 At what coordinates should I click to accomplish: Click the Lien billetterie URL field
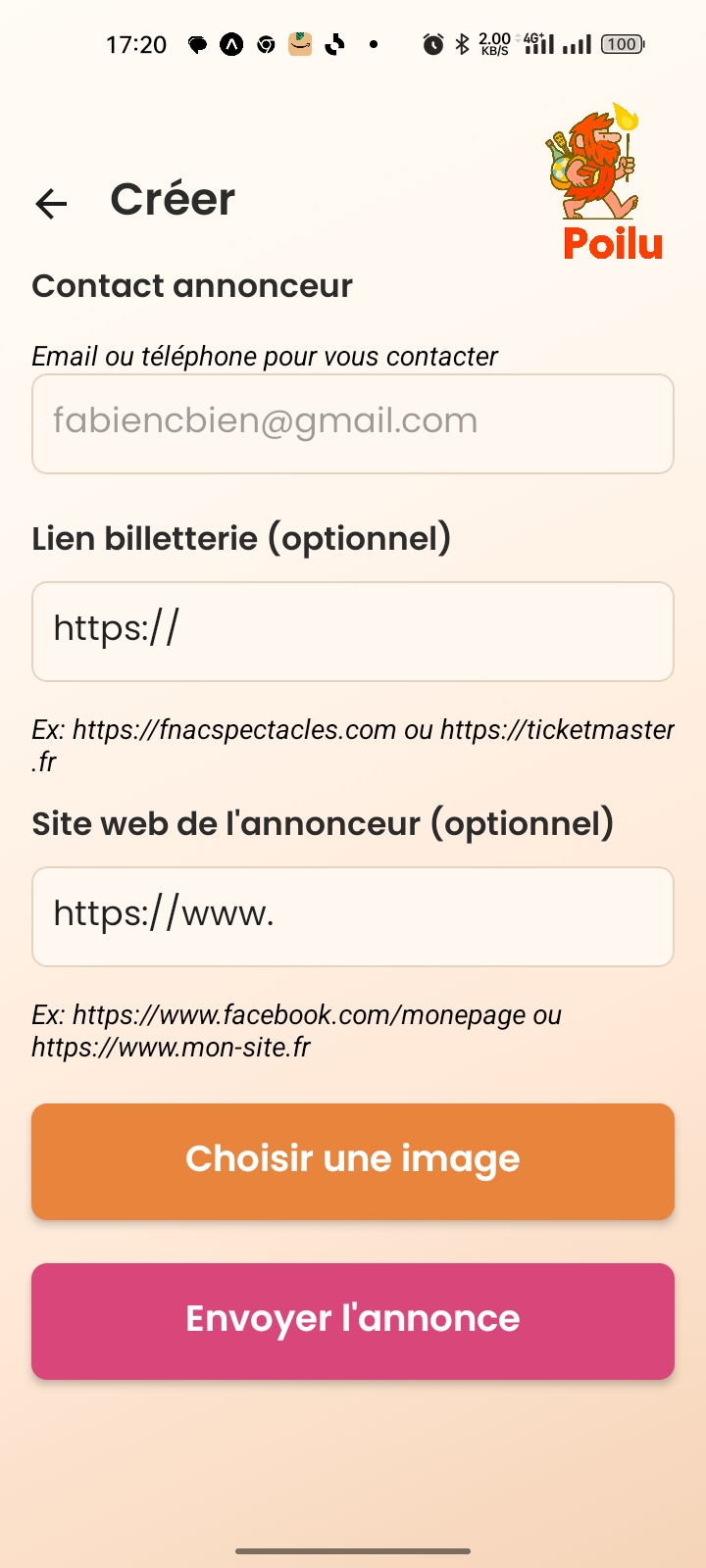tap(353, 631)
